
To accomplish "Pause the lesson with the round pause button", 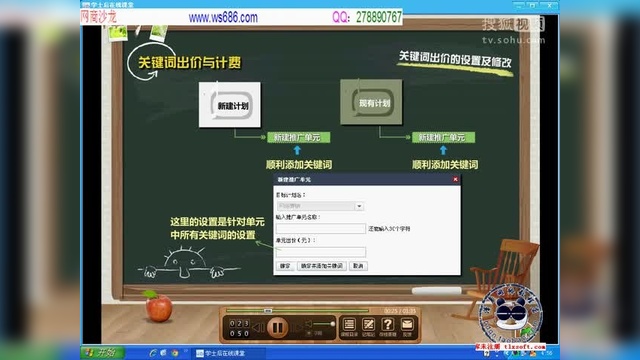I will click(278, 327).
